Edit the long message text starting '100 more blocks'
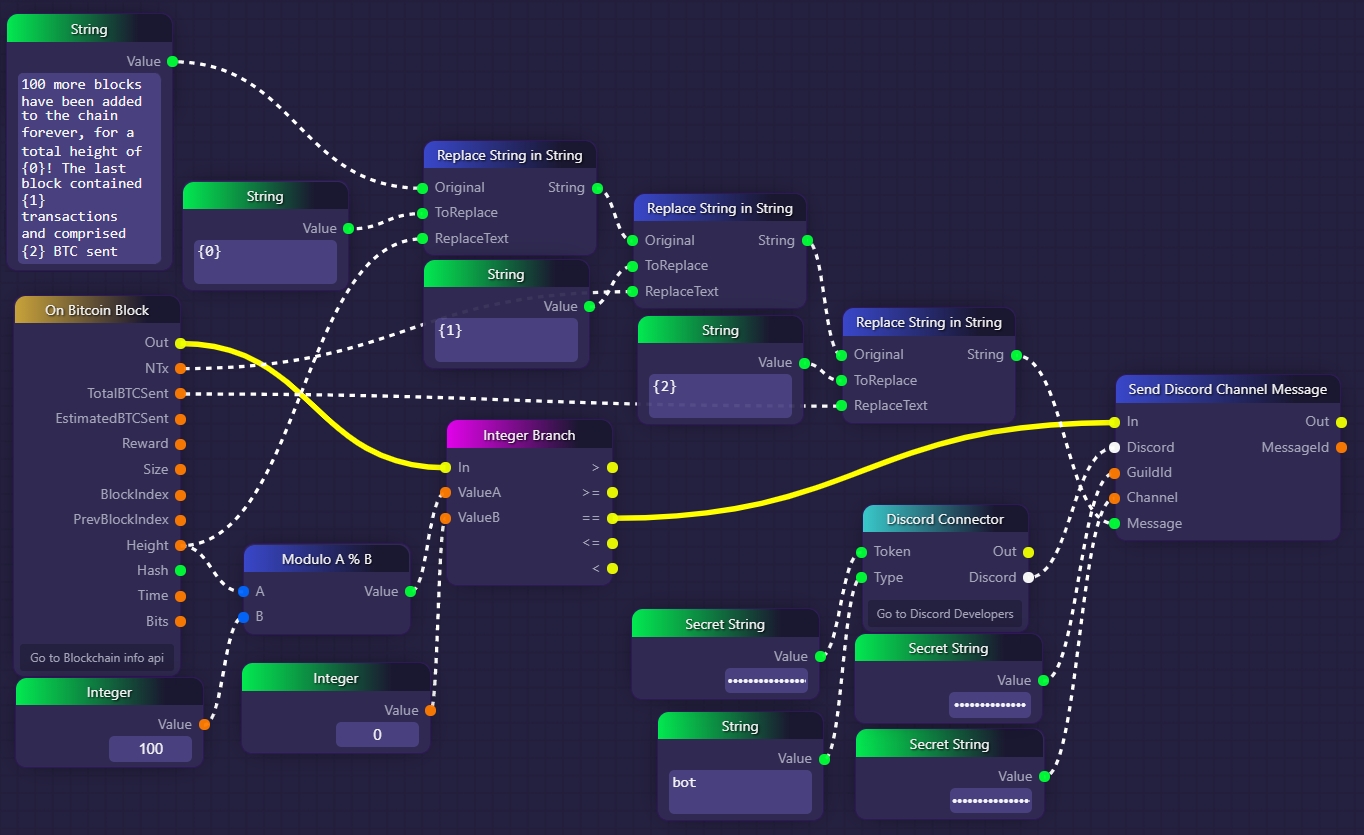Screen dimensions: 1364x835 point(89,167)
